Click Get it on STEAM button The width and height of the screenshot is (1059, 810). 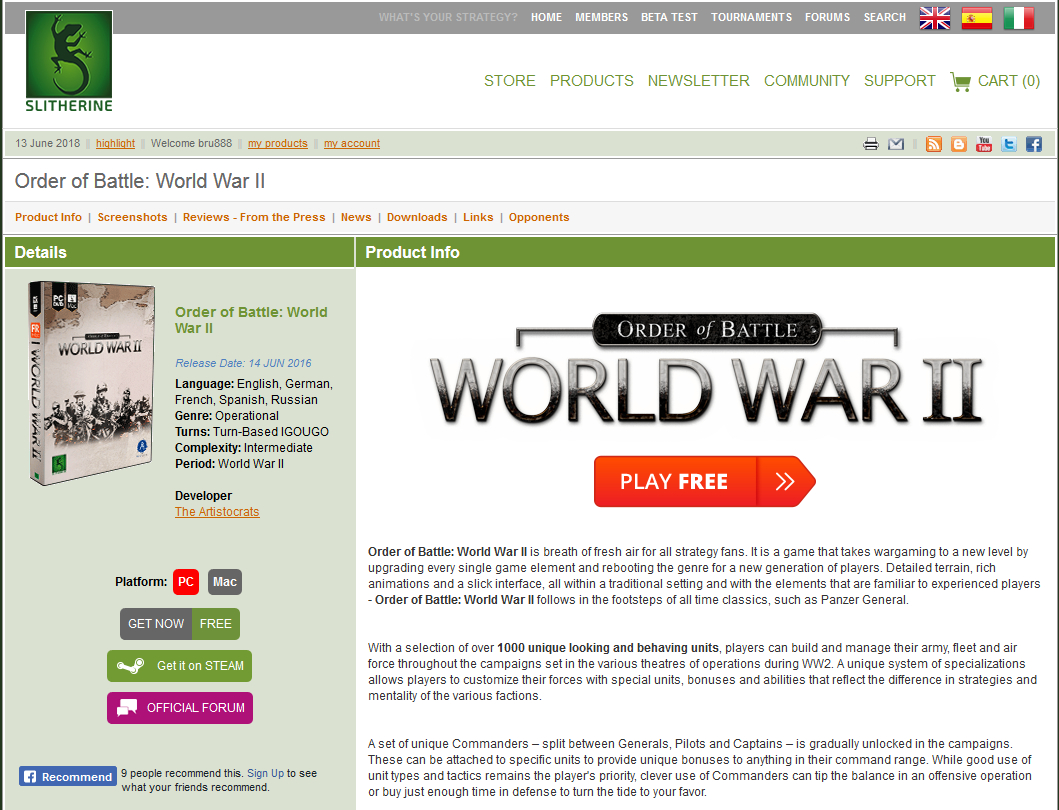click(180, 666)
